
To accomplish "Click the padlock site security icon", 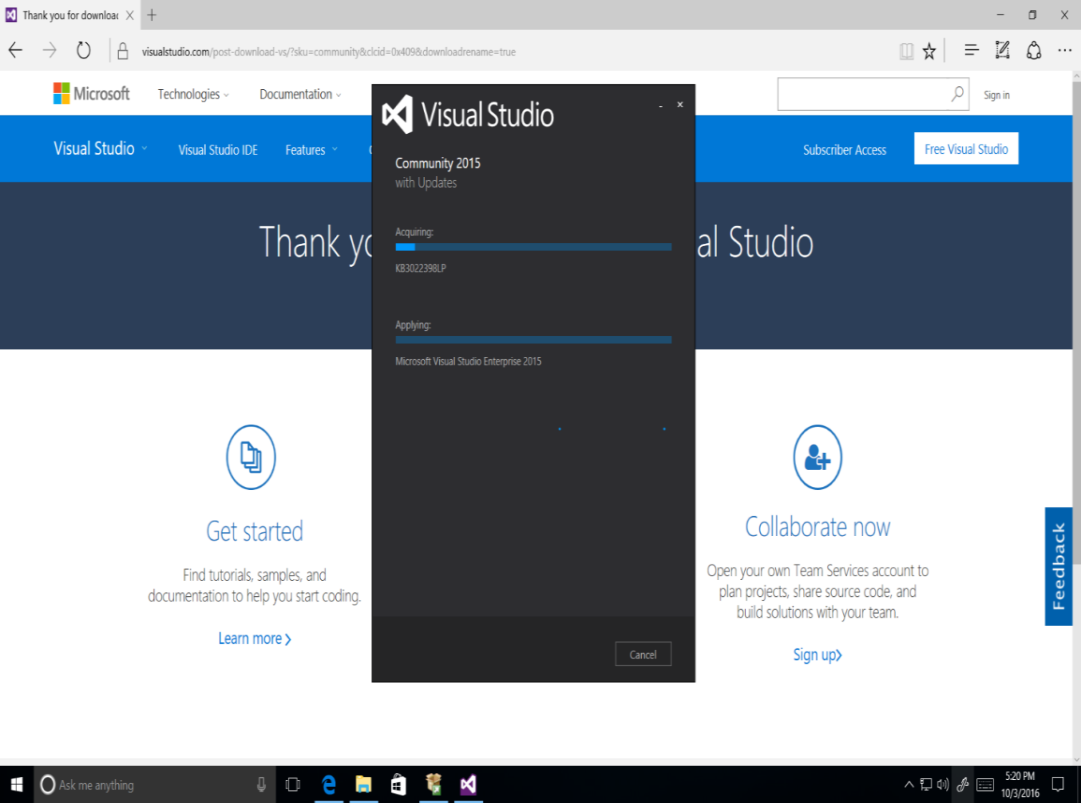I will (123, 51).
